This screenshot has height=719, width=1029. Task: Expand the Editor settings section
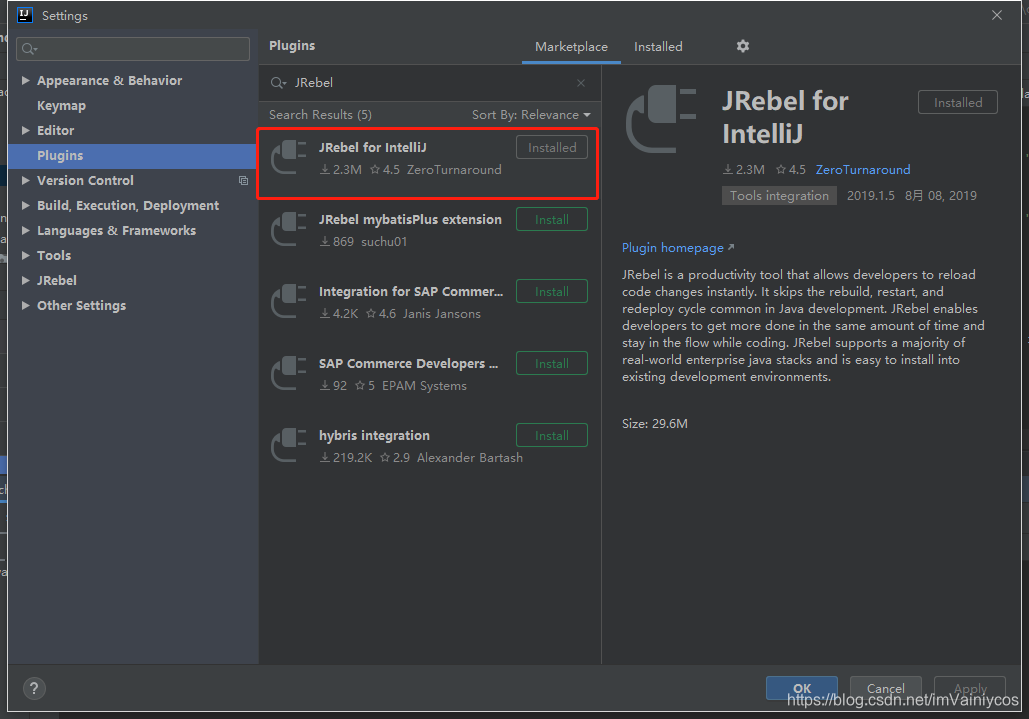tap(26, 131)
